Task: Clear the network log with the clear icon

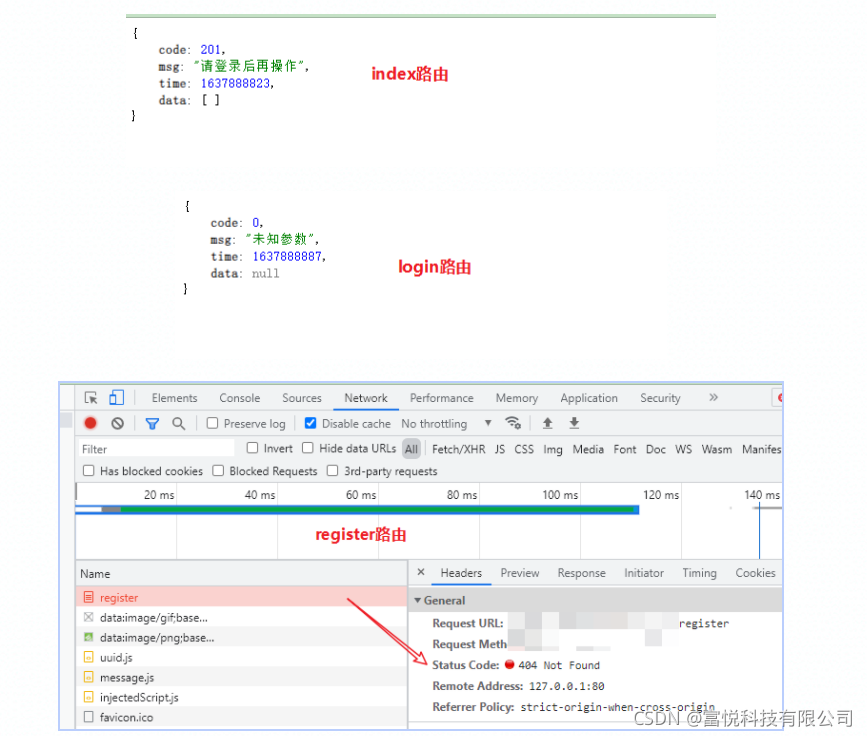Action: [x=117, y=423]
